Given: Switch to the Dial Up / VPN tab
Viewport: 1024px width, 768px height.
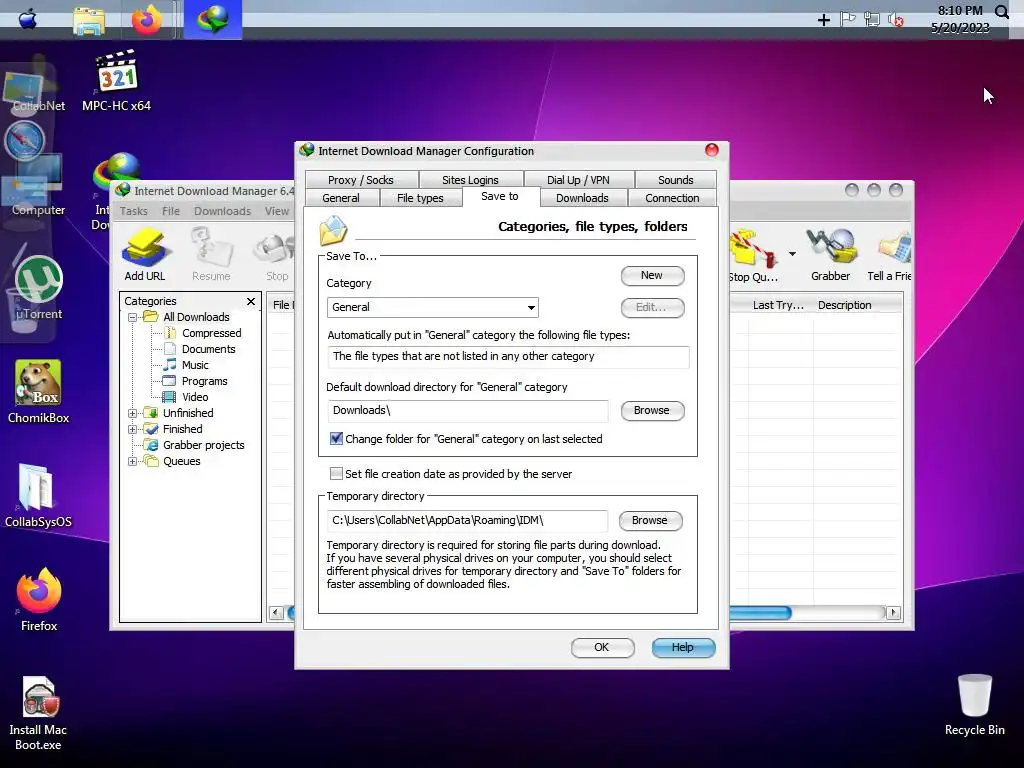Looking at the screenshot, I should (x=578, y=180).
